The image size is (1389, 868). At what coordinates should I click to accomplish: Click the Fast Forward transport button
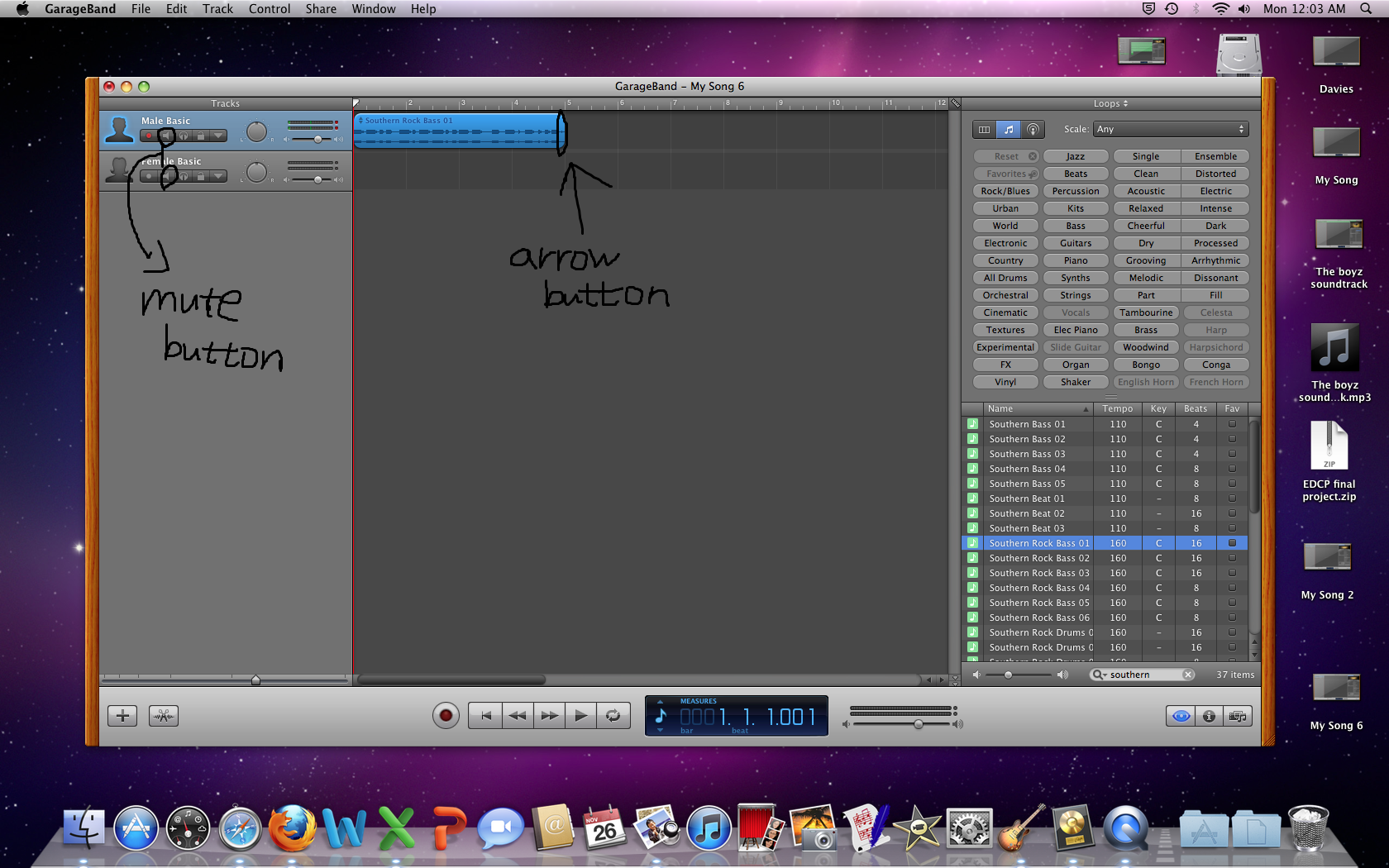[x=549, y=716]
